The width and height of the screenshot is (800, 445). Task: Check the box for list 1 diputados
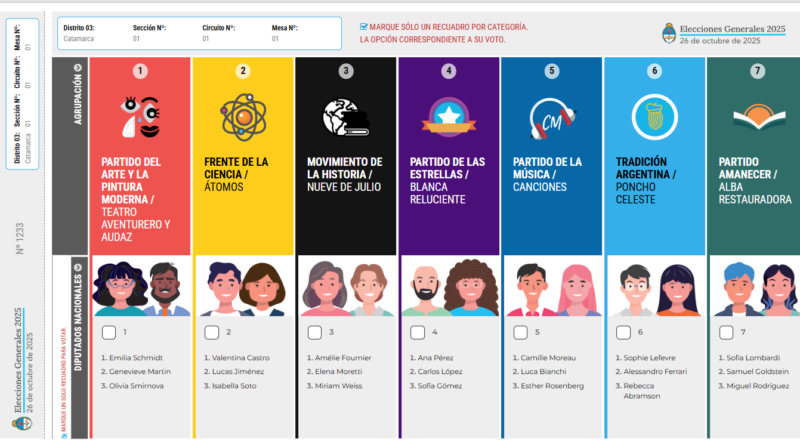[109, 332]
